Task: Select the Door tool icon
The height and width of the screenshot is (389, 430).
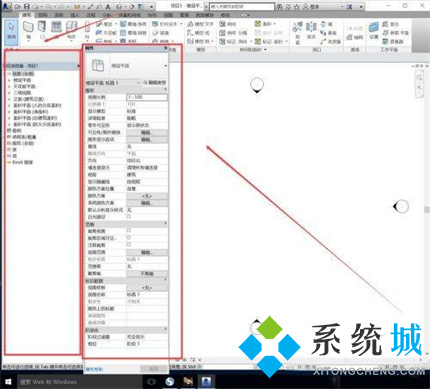Action: [x=42, y=30]
